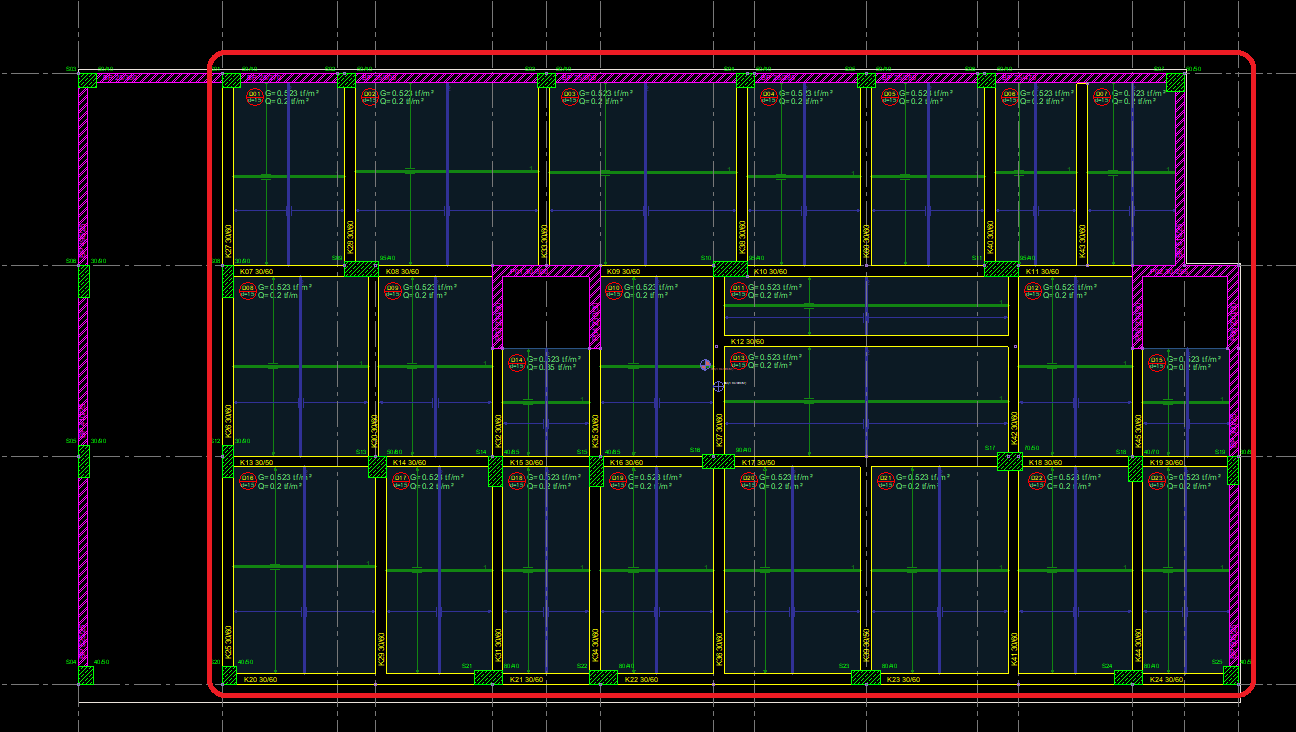Click the D23 slab marker circle

tap(1156, 481)
